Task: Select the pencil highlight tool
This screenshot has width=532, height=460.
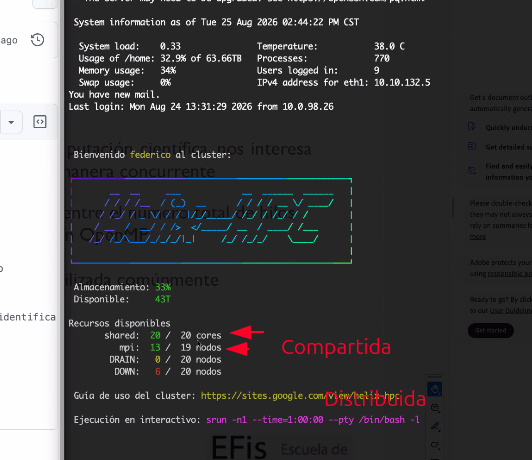Action: (435, 427)
